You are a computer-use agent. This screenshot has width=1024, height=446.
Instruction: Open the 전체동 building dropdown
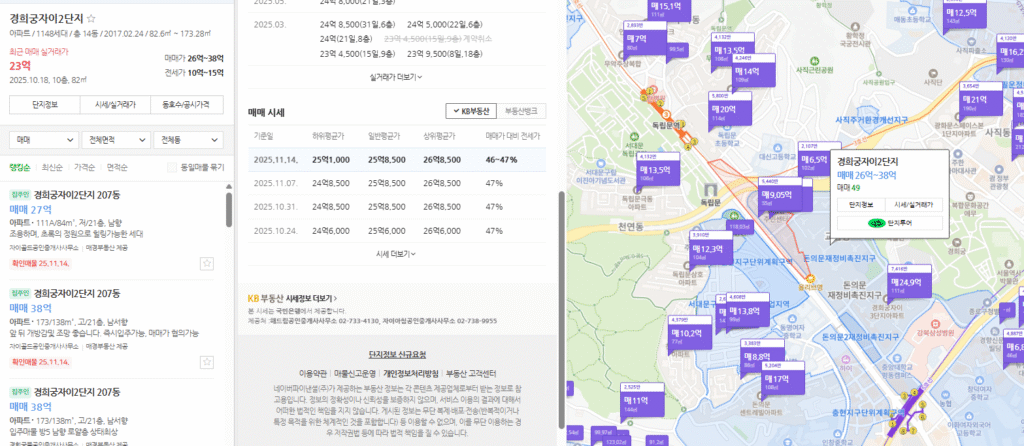coord(188,140)
